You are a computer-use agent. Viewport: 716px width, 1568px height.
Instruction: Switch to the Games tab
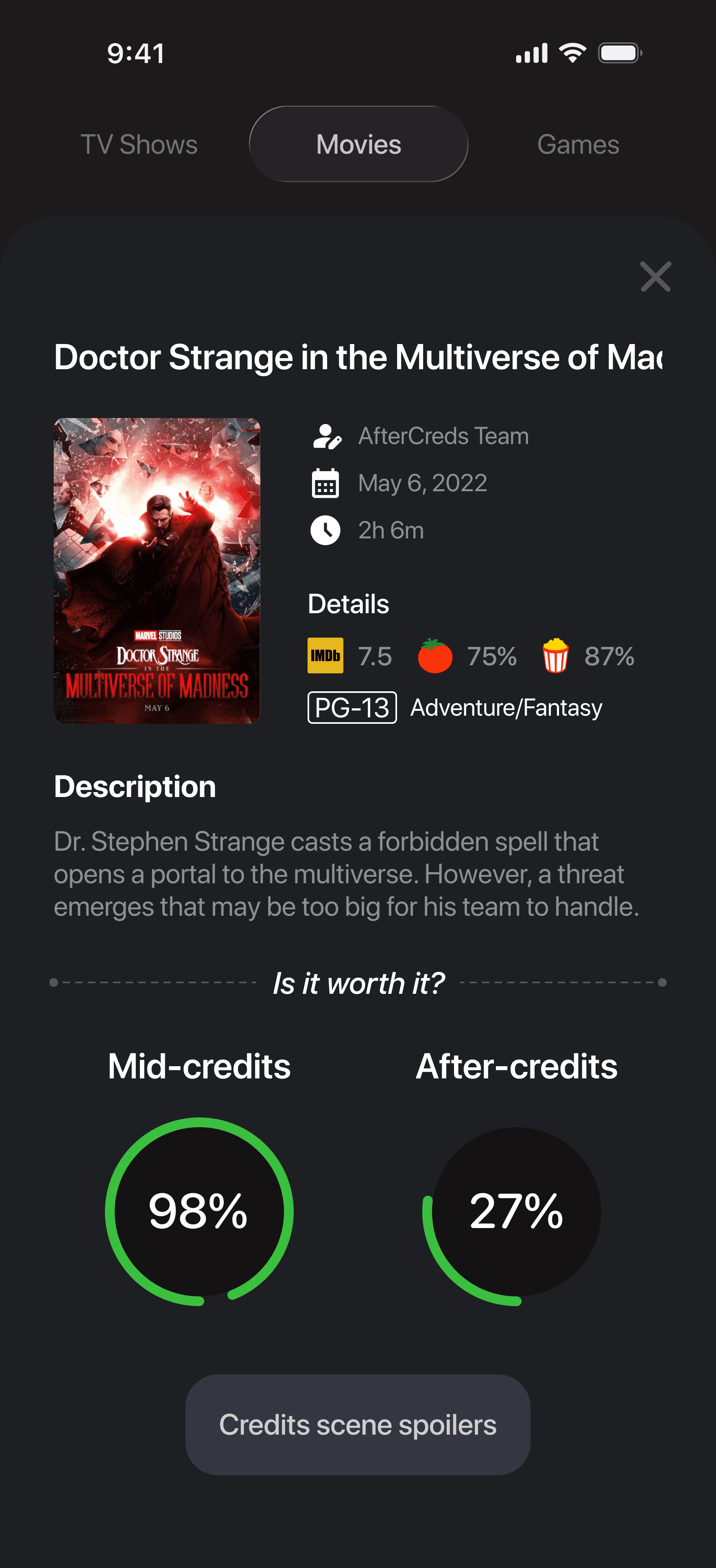[578, 145]
